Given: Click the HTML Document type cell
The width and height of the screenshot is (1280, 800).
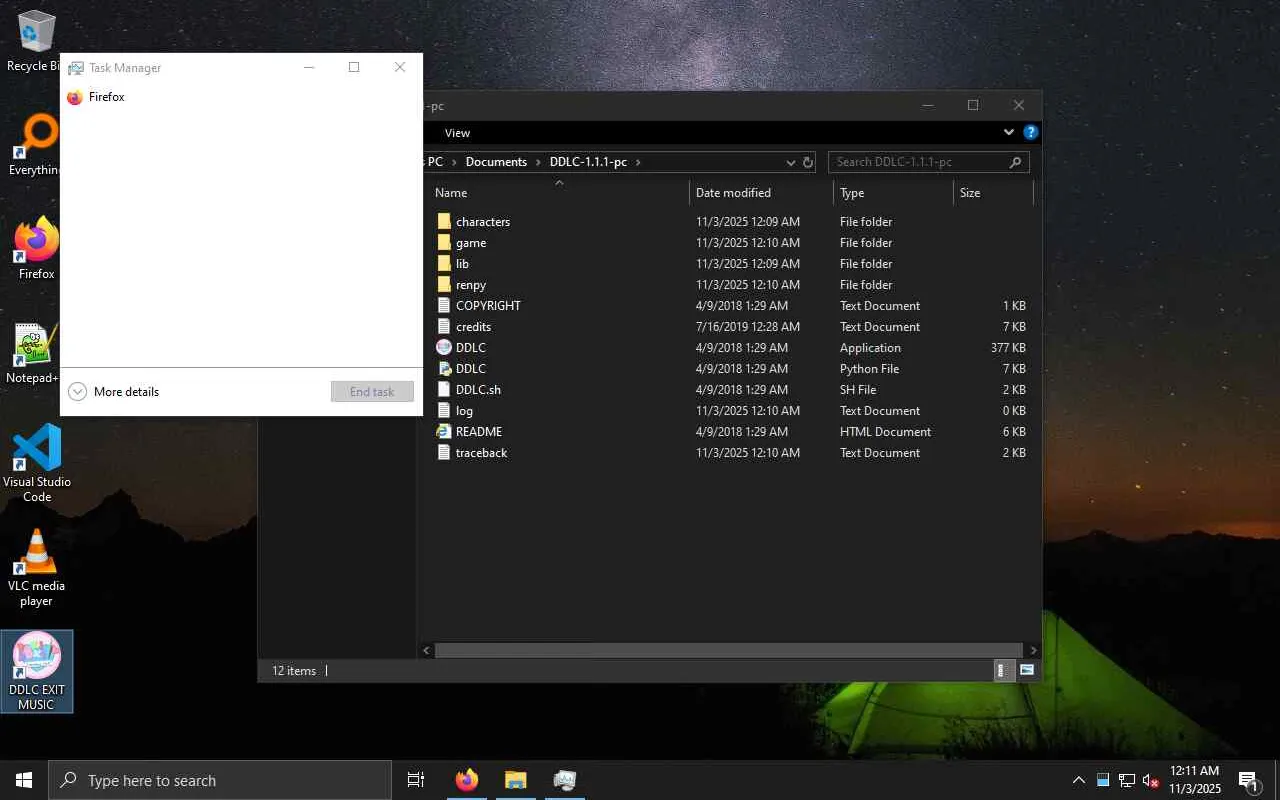Looking at the screenshot, I should click(x=885, y=432).
